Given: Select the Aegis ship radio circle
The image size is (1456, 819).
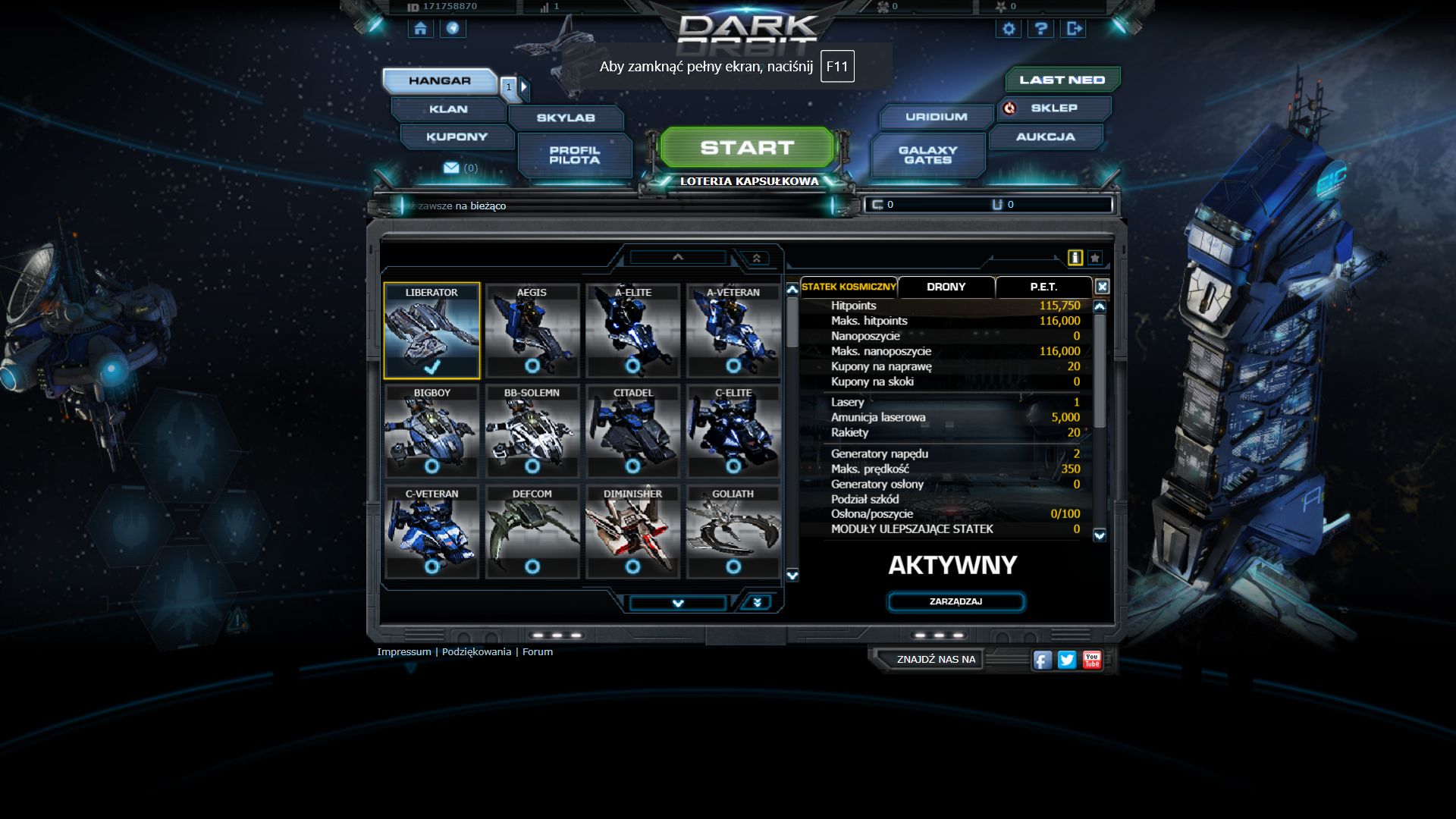Looking at the screenshot, I should [x=532, y=366].
